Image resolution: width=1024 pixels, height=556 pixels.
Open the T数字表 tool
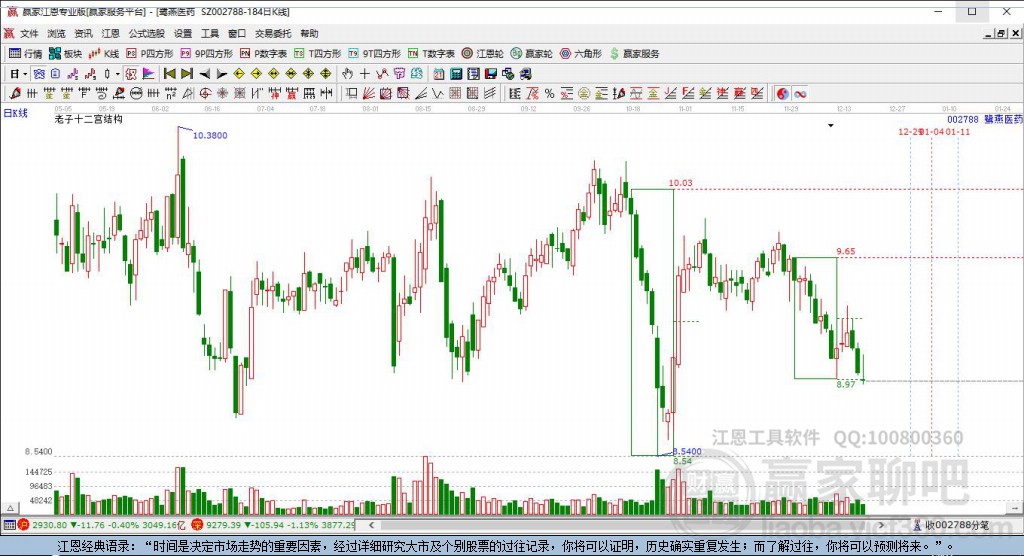[x=431, y=54]
